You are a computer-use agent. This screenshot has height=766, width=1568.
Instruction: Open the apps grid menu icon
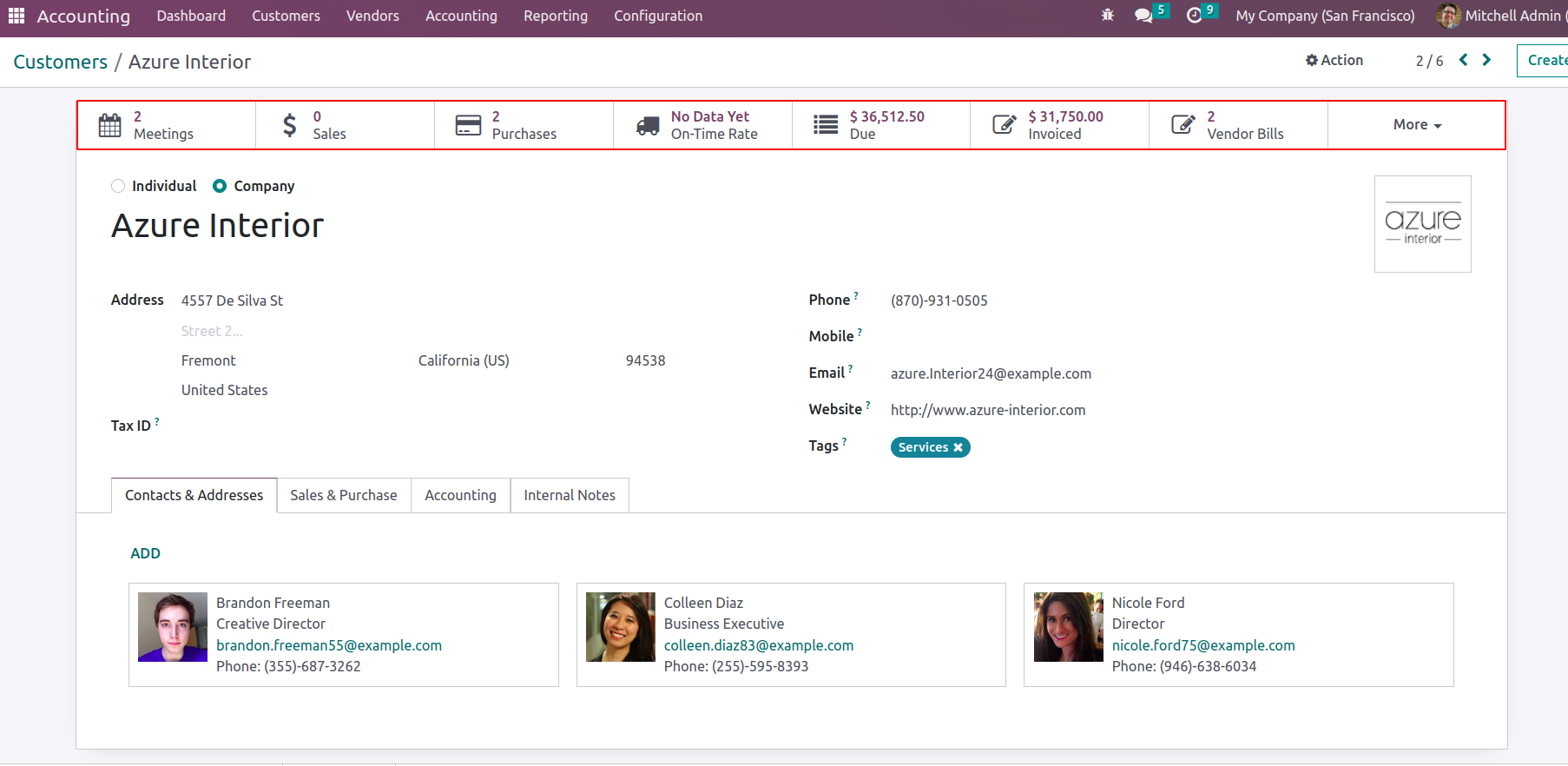pyautogui.click(x=16, y=16)
